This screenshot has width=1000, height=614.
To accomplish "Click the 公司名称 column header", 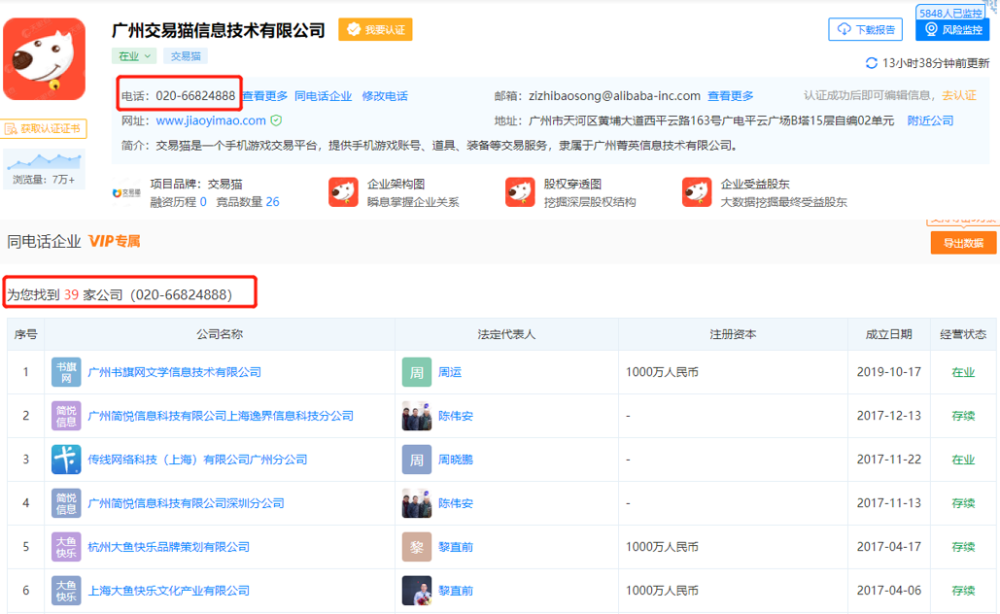I will [x=219, y=334].
